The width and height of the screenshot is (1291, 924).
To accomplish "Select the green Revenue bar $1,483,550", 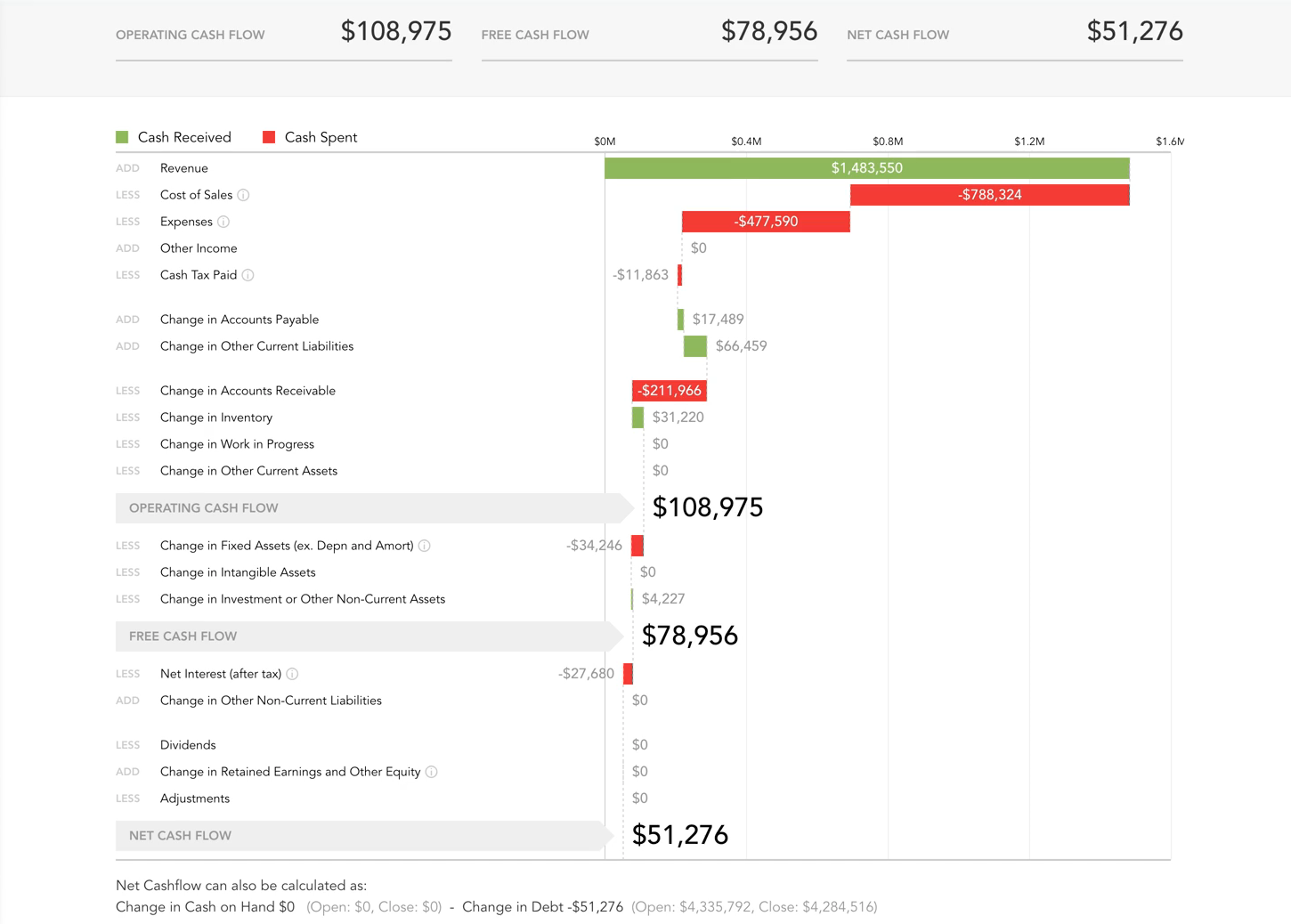I will [866, 168].
